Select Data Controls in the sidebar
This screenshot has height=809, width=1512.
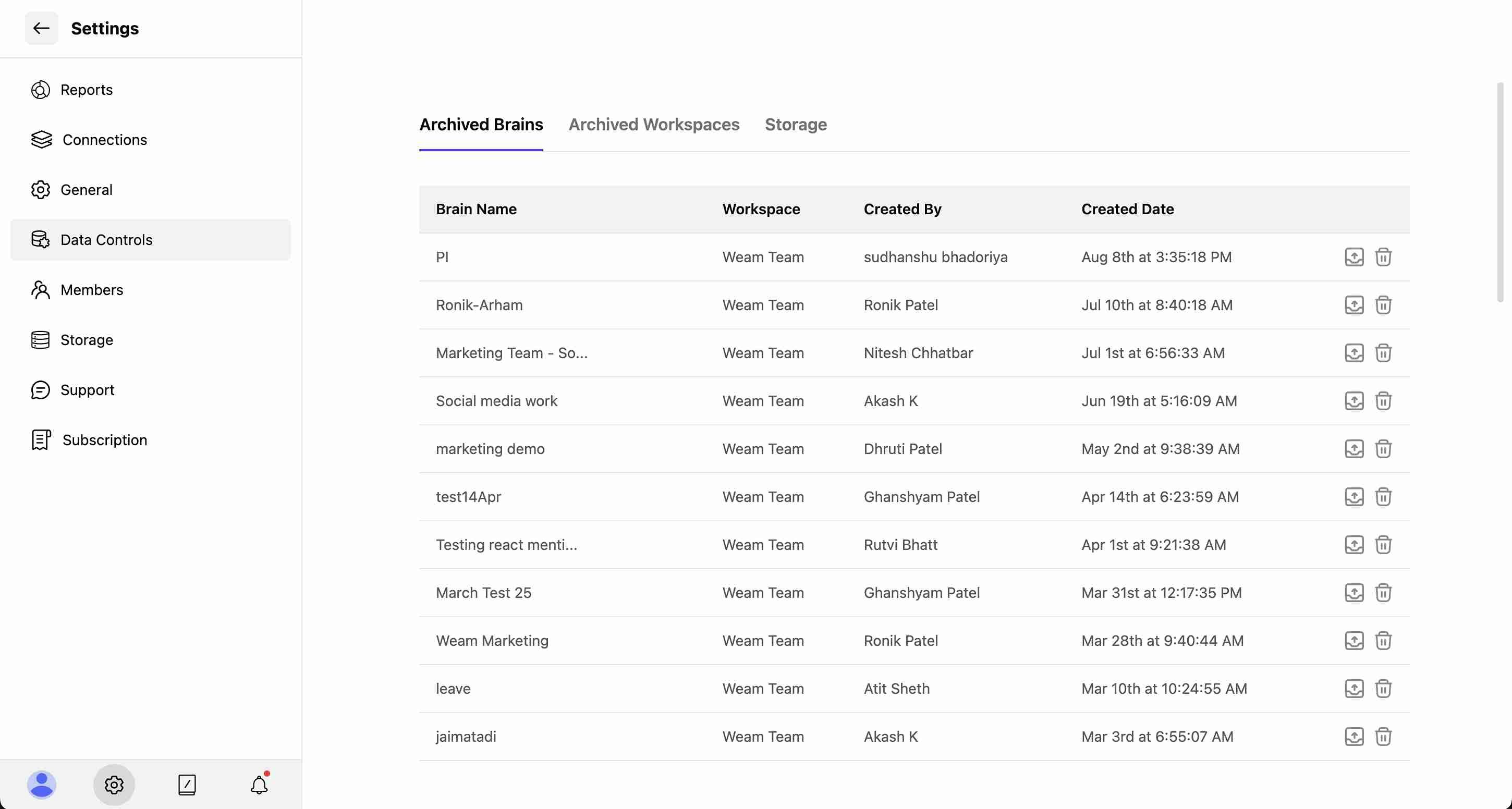click(x=150, y=239)
